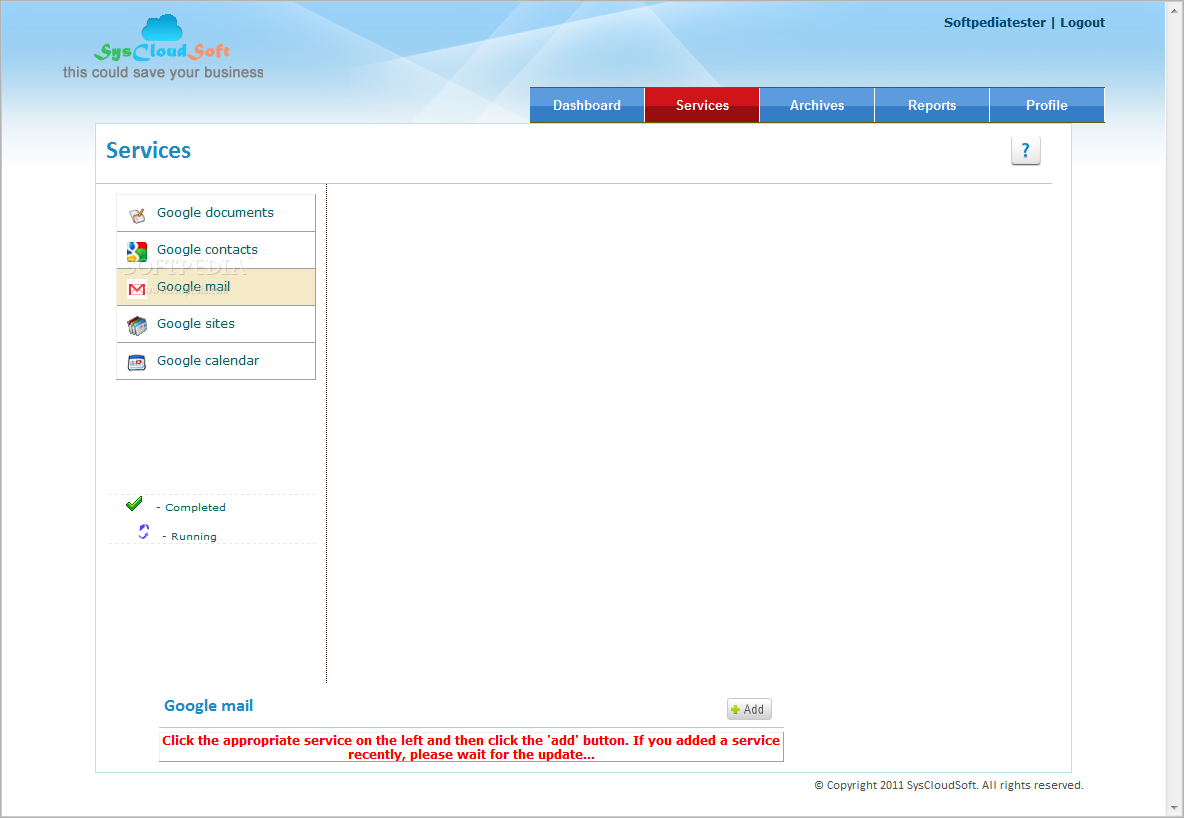This screenshot has height=818, width=1184.
Task: Open the Dashboard tab
Action: pos(587,105)
